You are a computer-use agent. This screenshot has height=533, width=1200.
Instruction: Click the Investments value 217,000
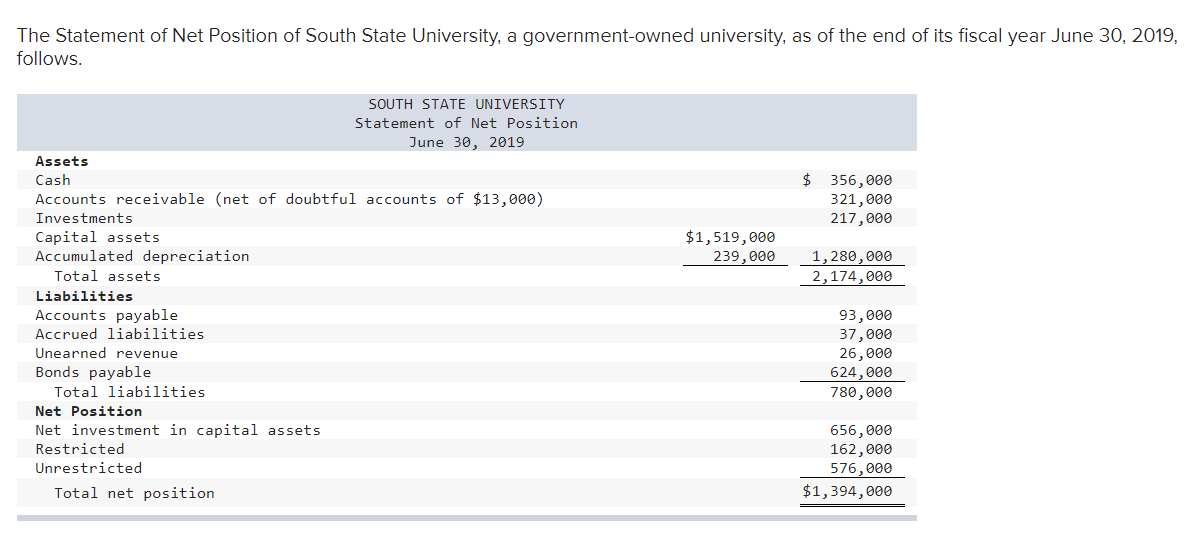(x=861, y=218)
